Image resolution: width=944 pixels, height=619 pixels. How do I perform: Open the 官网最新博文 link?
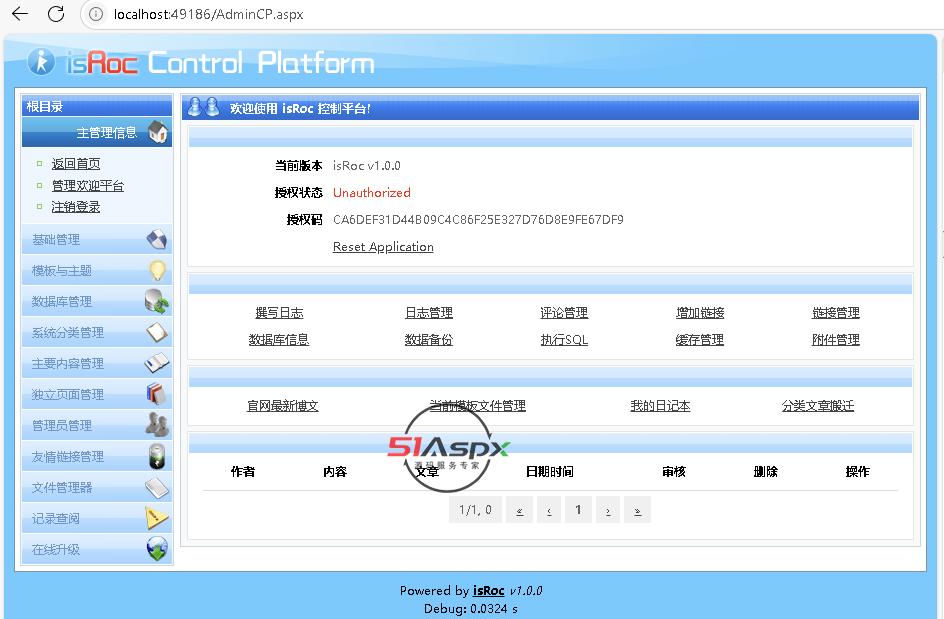pos(283,406)
